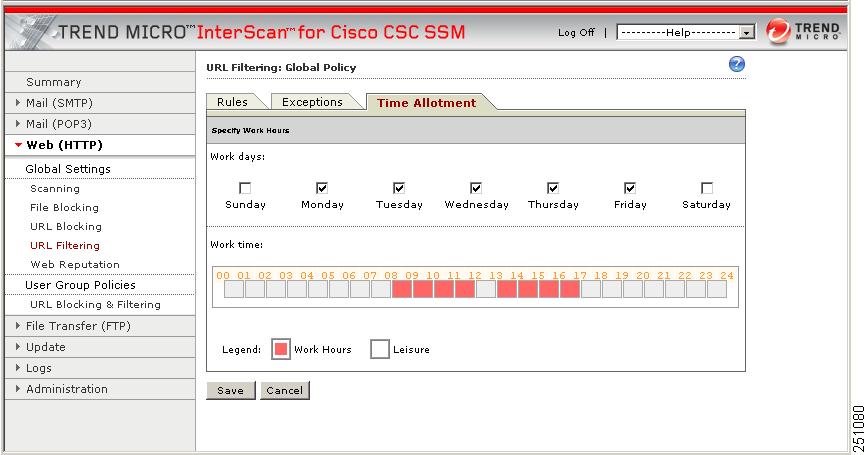Open the URL Filtering link
This screenshot has width=866, height=455.
[x=65, y=245]
